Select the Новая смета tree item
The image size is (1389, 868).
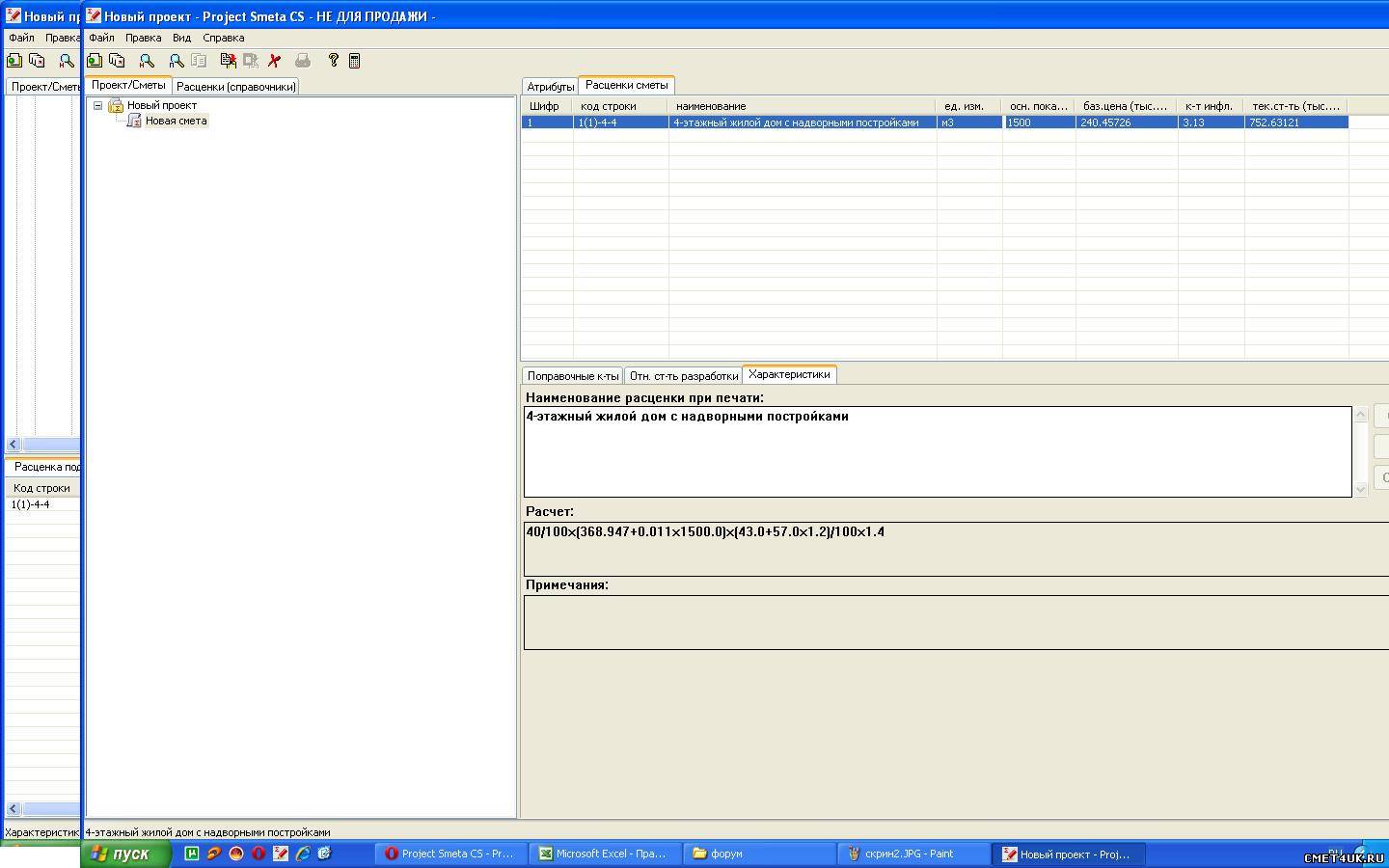pos(176,121)
